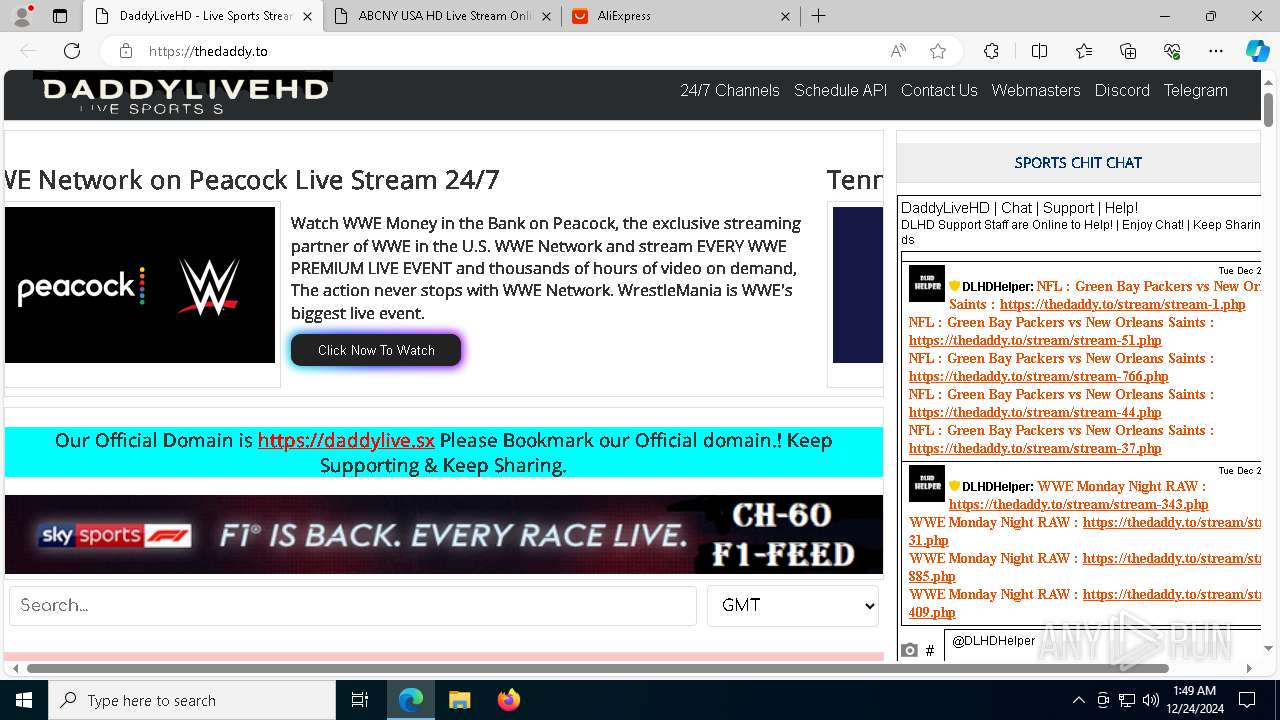Screen dimensions: 1280x720
Task: Click the Windows taskbar search box
Action: [x=192, y=700]
